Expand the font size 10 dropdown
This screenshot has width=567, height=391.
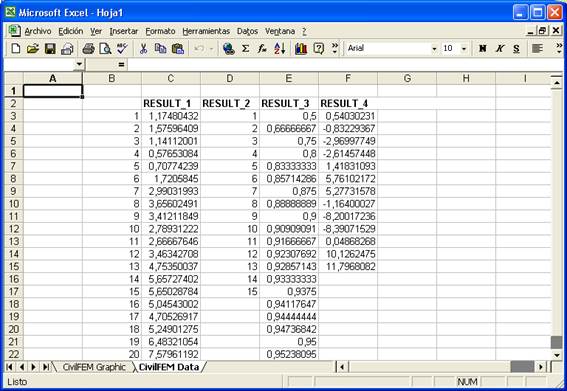464,49
